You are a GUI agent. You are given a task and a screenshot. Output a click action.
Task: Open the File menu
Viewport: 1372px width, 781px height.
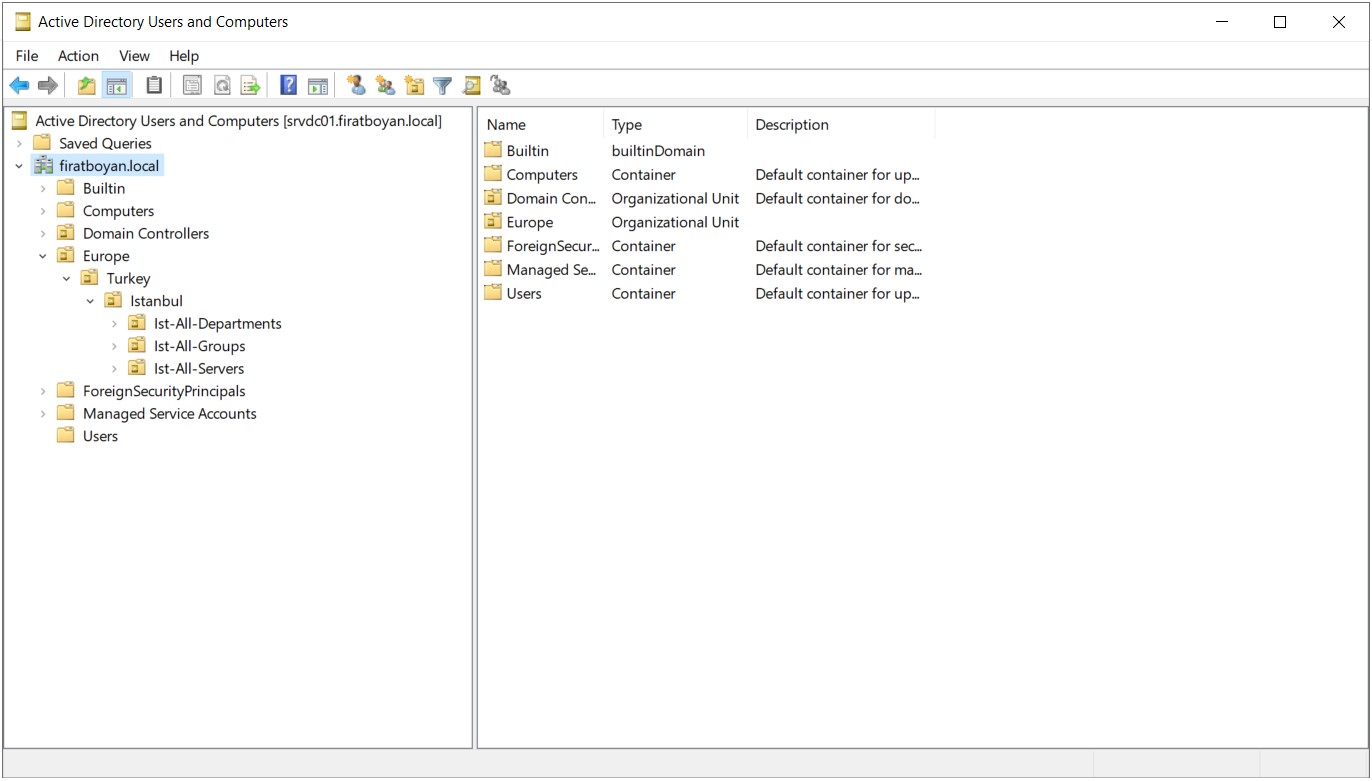[27, 56]
